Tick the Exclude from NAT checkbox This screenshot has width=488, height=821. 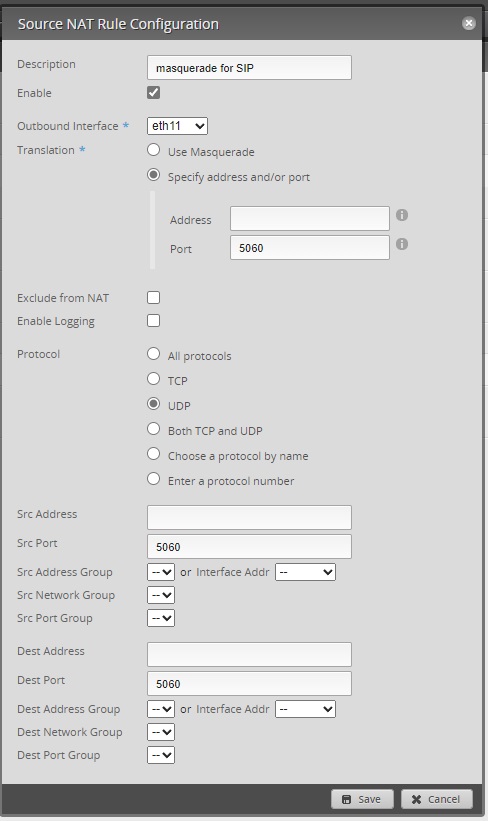pyautogui.click(x=153, y=298)
